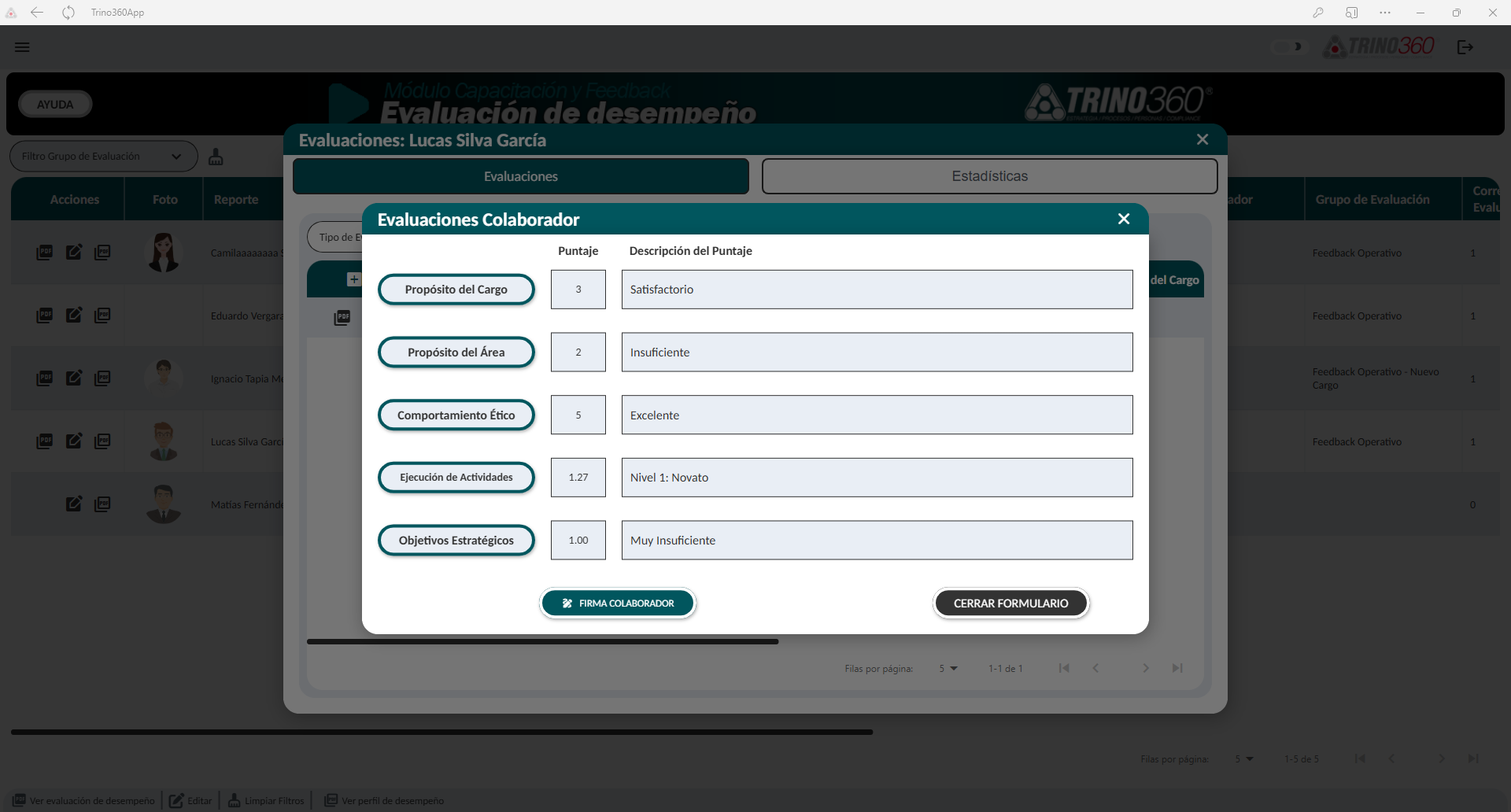1511x812 pixels.
Task: Open rows per page dropdown in main table
Action: coord(1243,759)
